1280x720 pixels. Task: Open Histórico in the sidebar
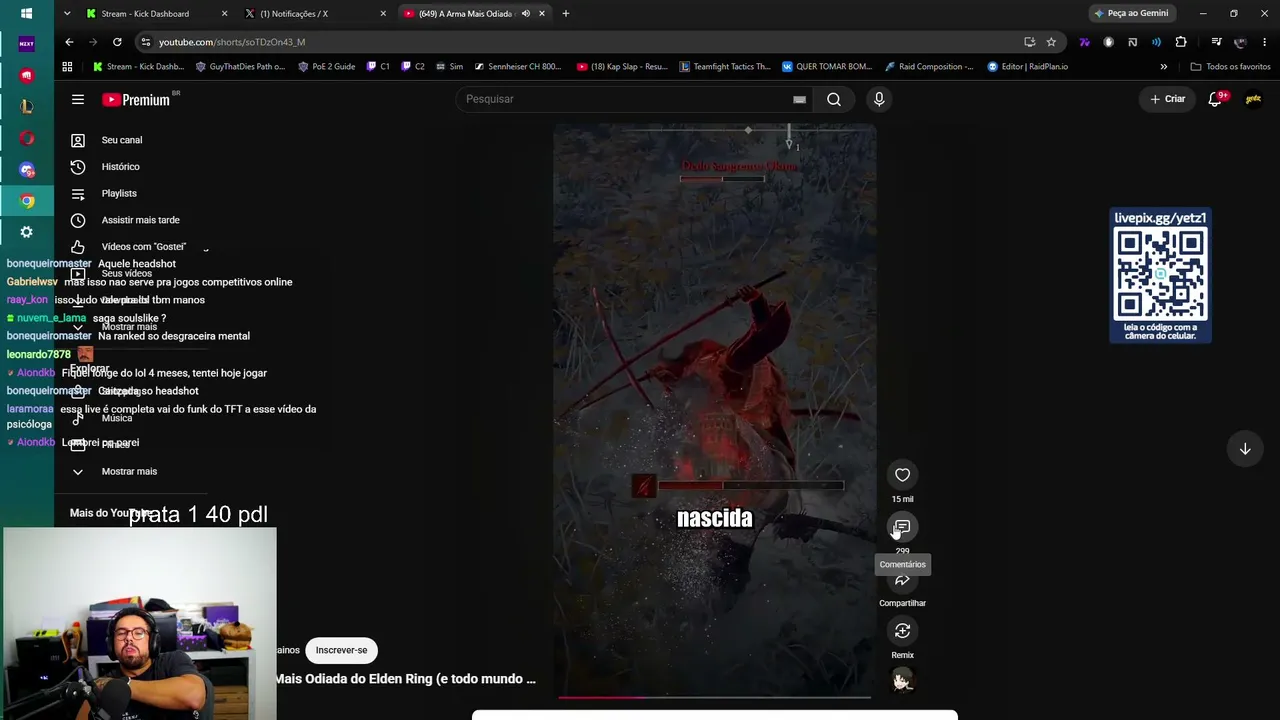[120, 167]
